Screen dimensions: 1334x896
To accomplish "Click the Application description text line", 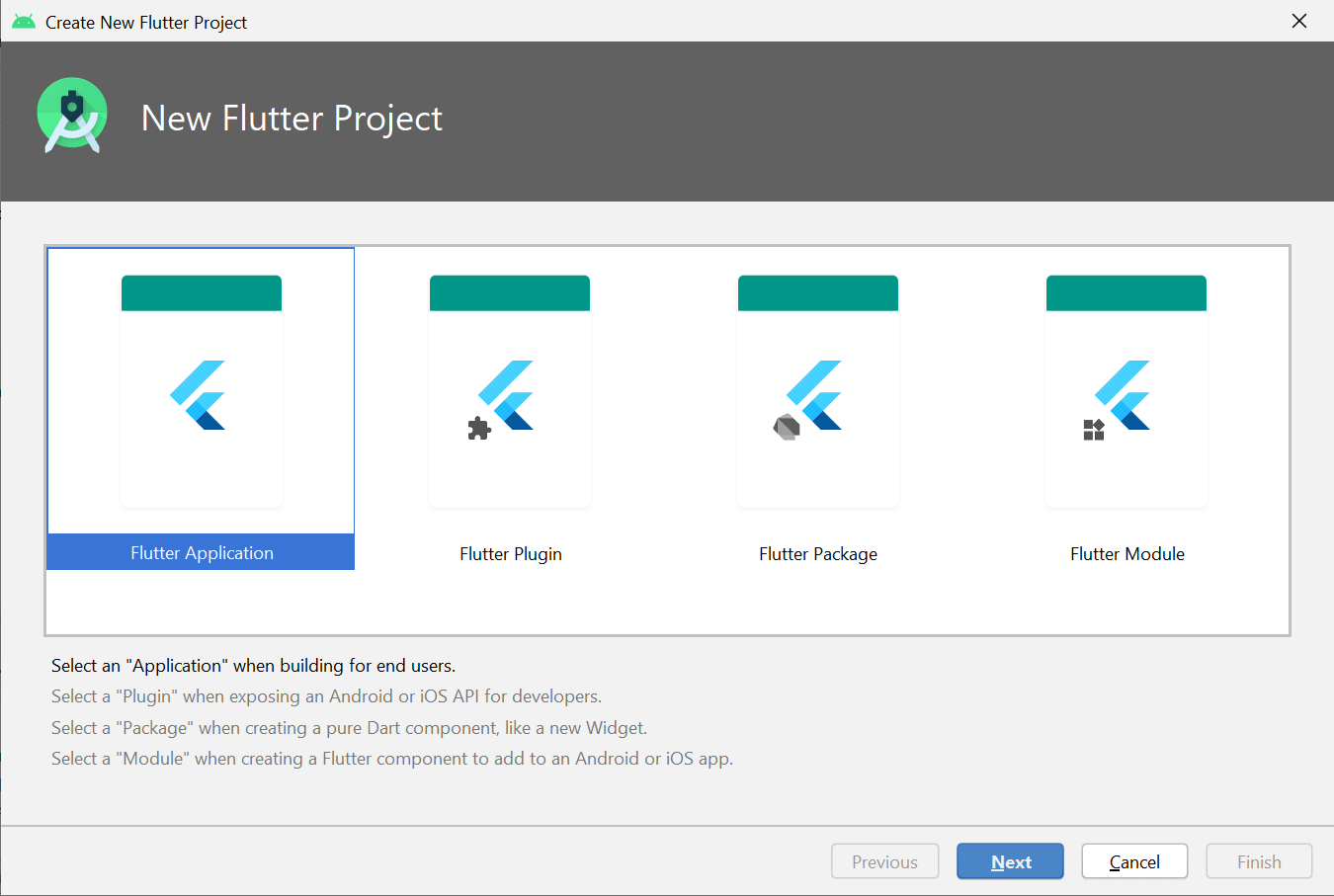I will pos(253,666).
